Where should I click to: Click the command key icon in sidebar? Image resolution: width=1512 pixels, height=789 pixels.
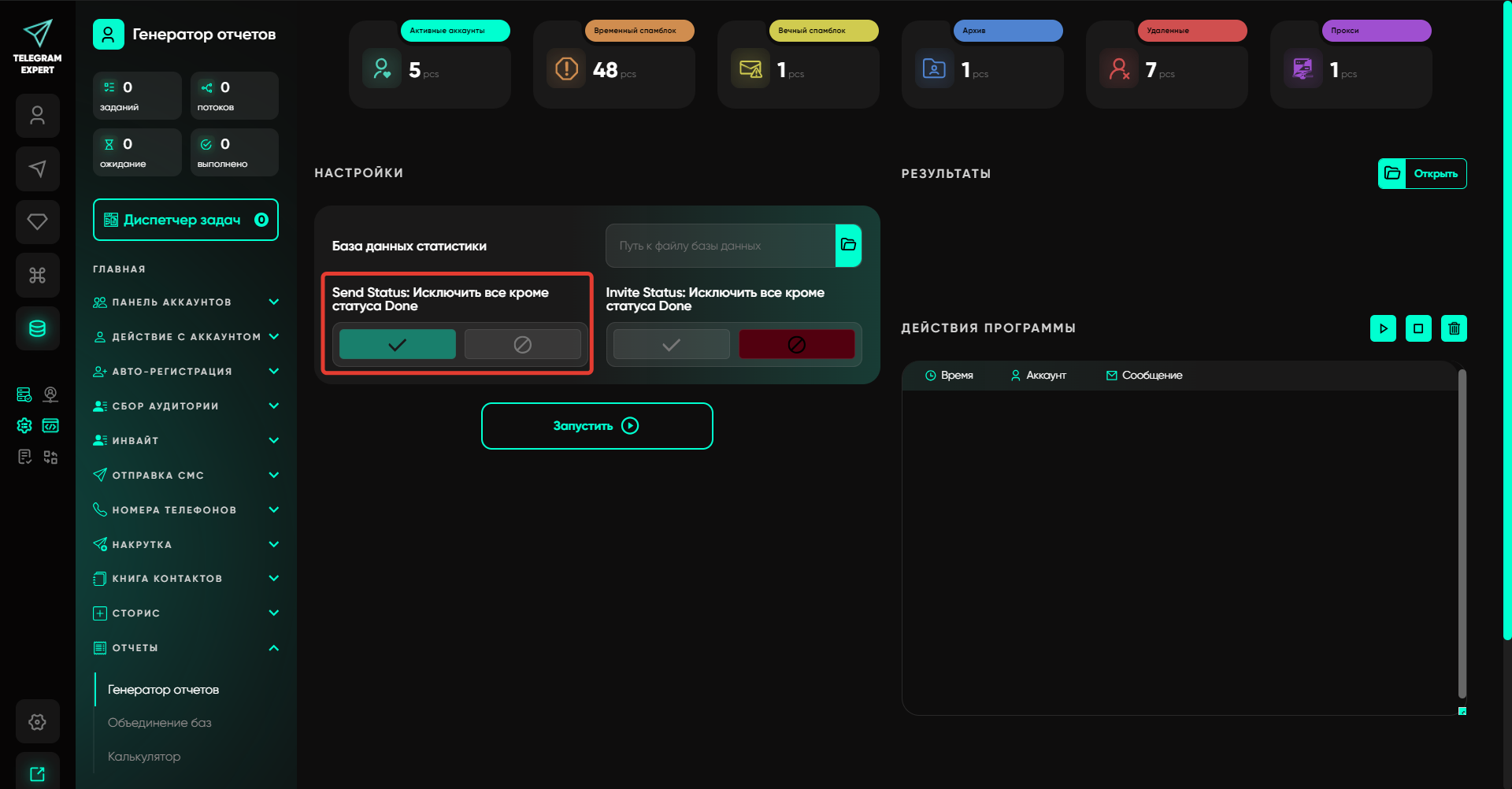point(37,275)
